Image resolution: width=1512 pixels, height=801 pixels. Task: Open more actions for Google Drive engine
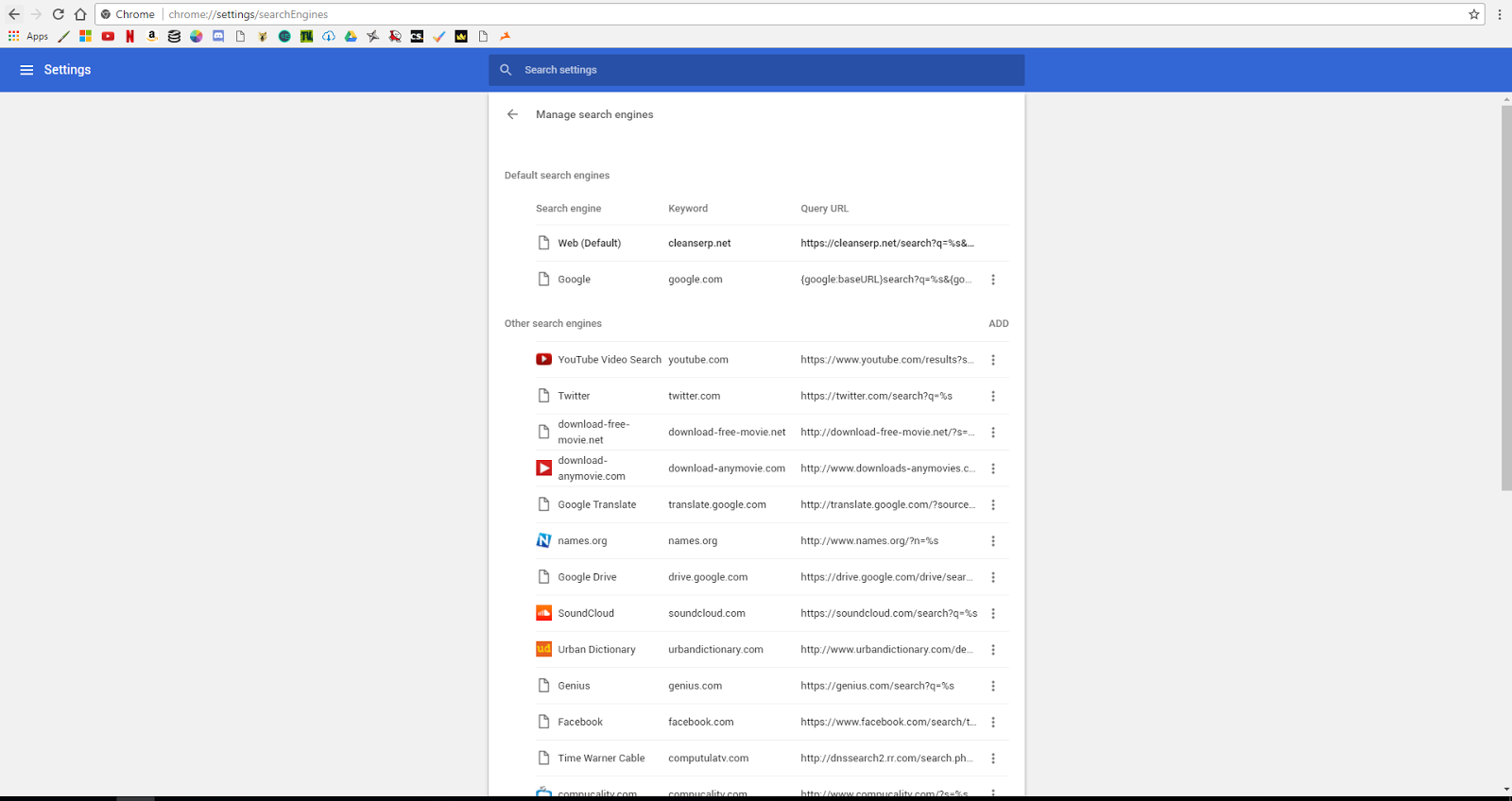point(993,577)
